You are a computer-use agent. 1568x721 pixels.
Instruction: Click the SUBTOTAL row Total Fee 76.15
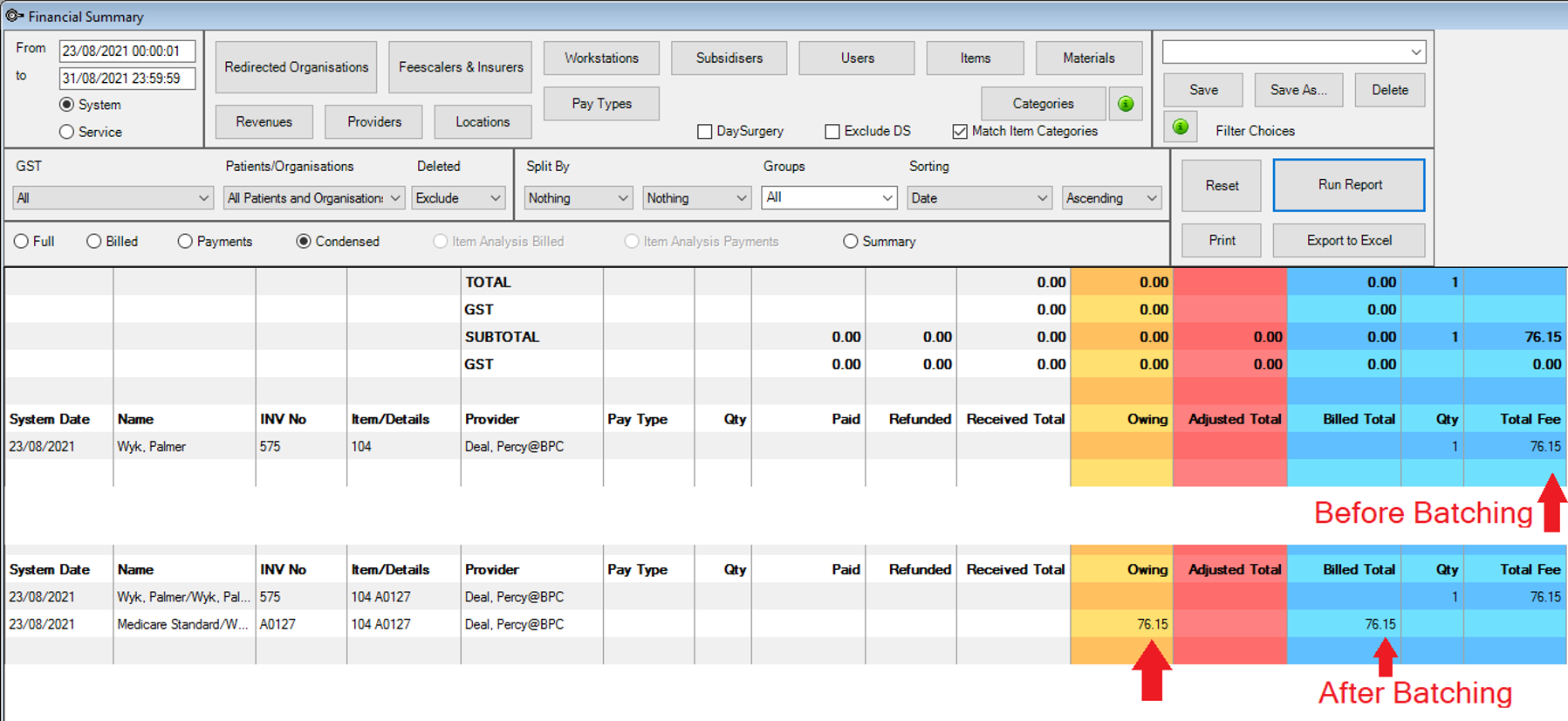(1543, 337)
